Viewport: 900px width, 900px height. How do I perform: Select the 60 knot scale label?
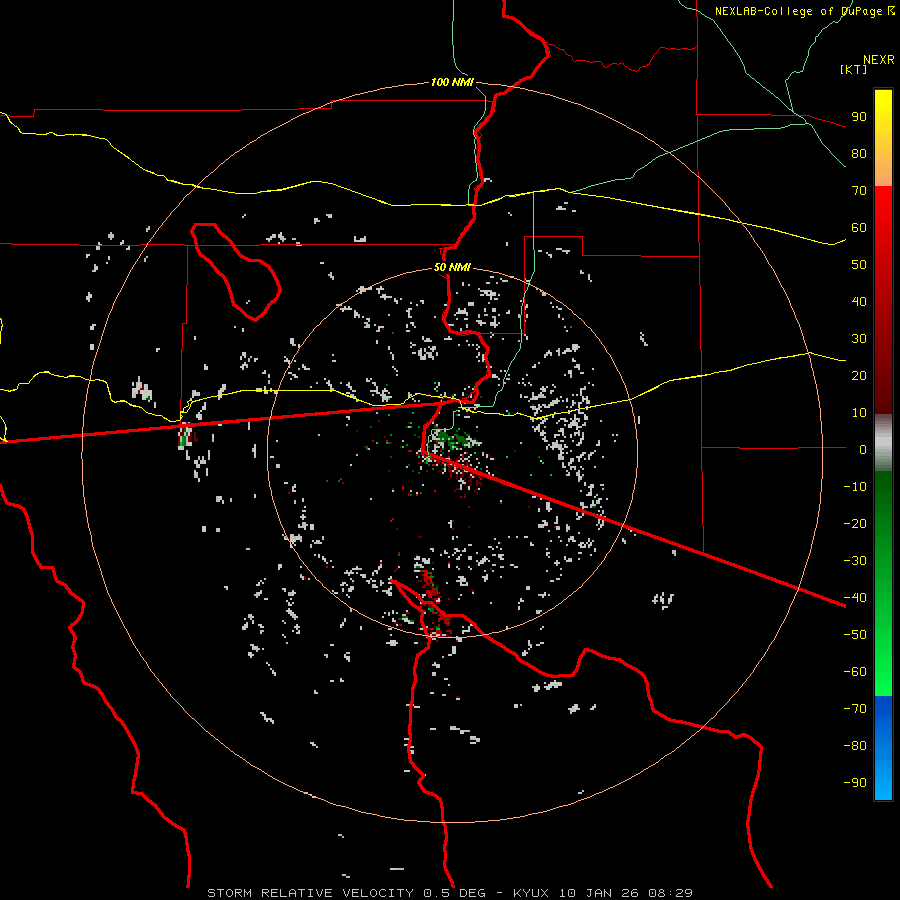click(x=859, y=228)
